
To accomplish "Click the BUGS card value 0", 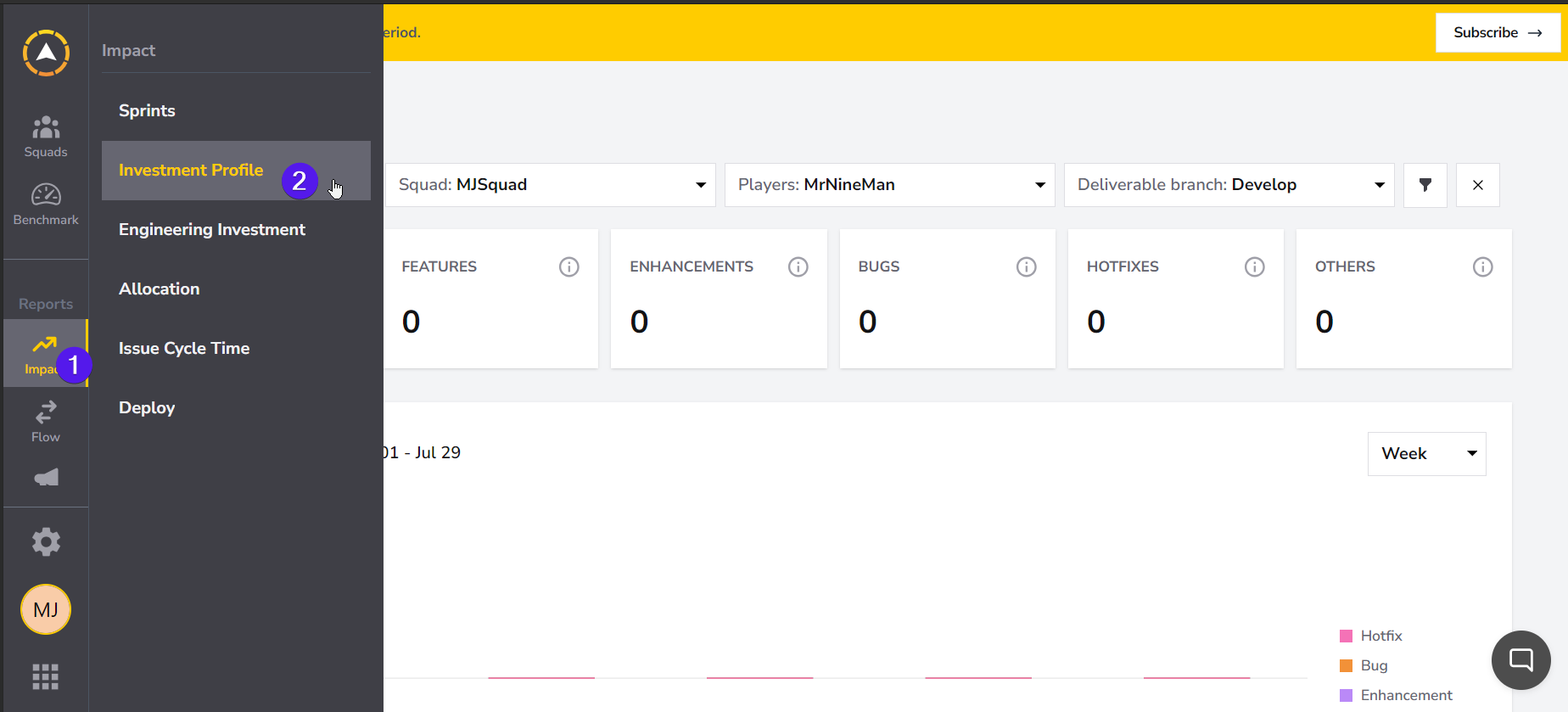I will [868, 322].
